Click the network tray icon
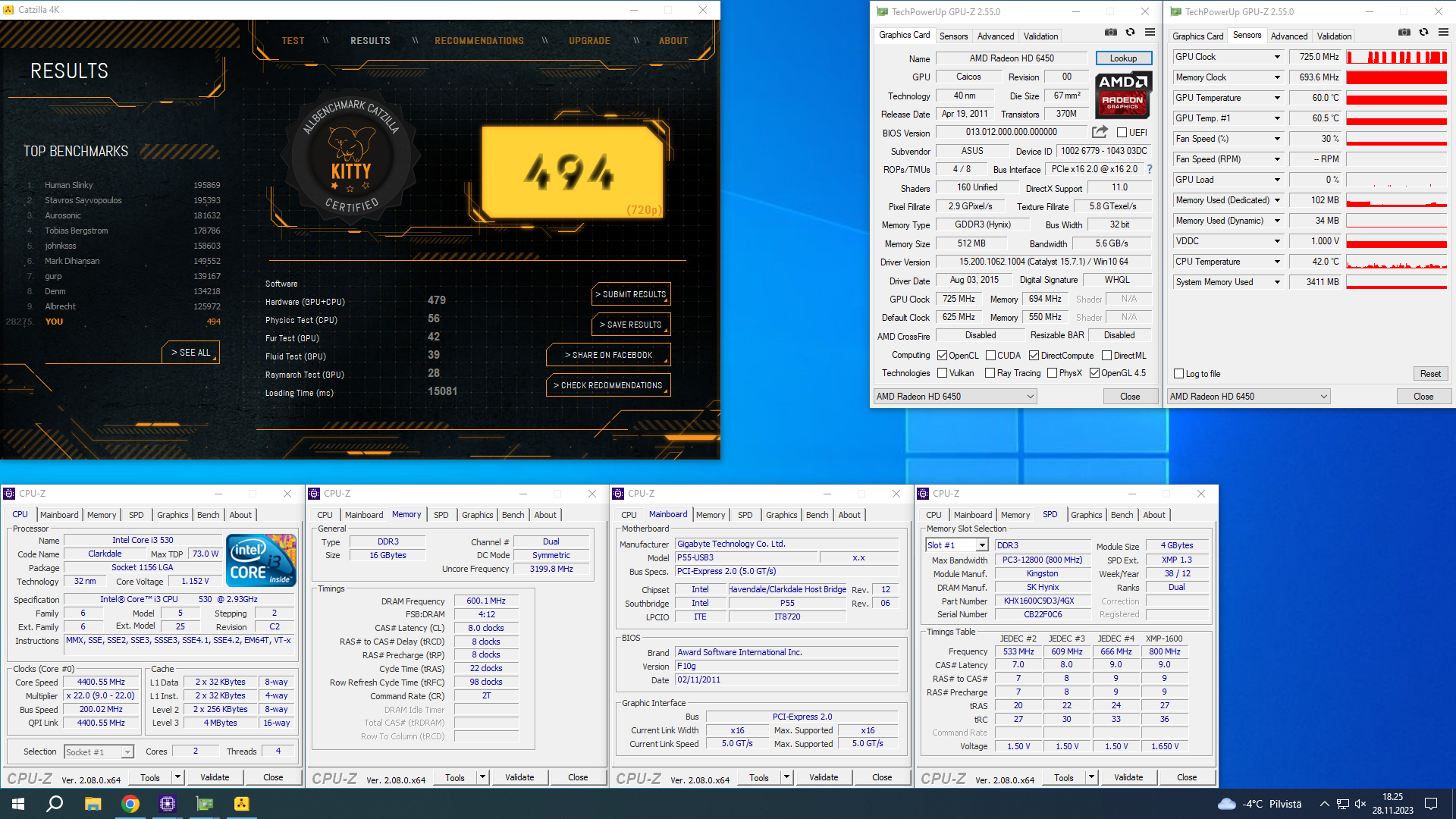1456x819 pixels. coord(1342,804)
